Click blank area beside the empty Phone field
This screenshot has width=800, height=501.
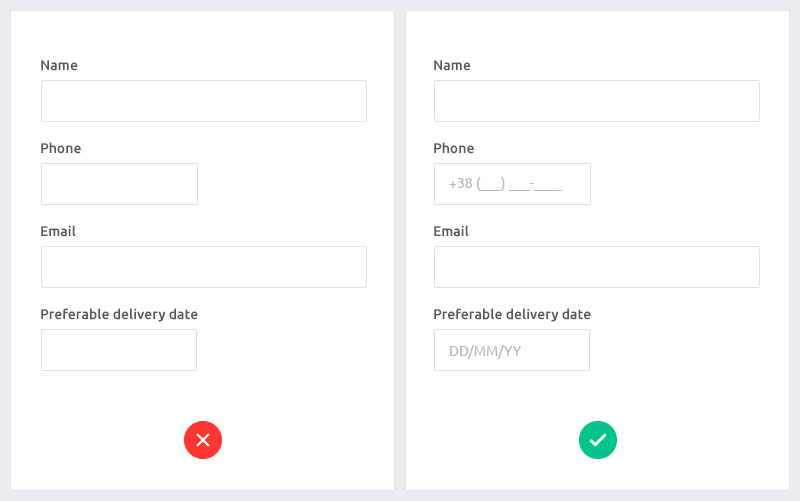(283, 184)
